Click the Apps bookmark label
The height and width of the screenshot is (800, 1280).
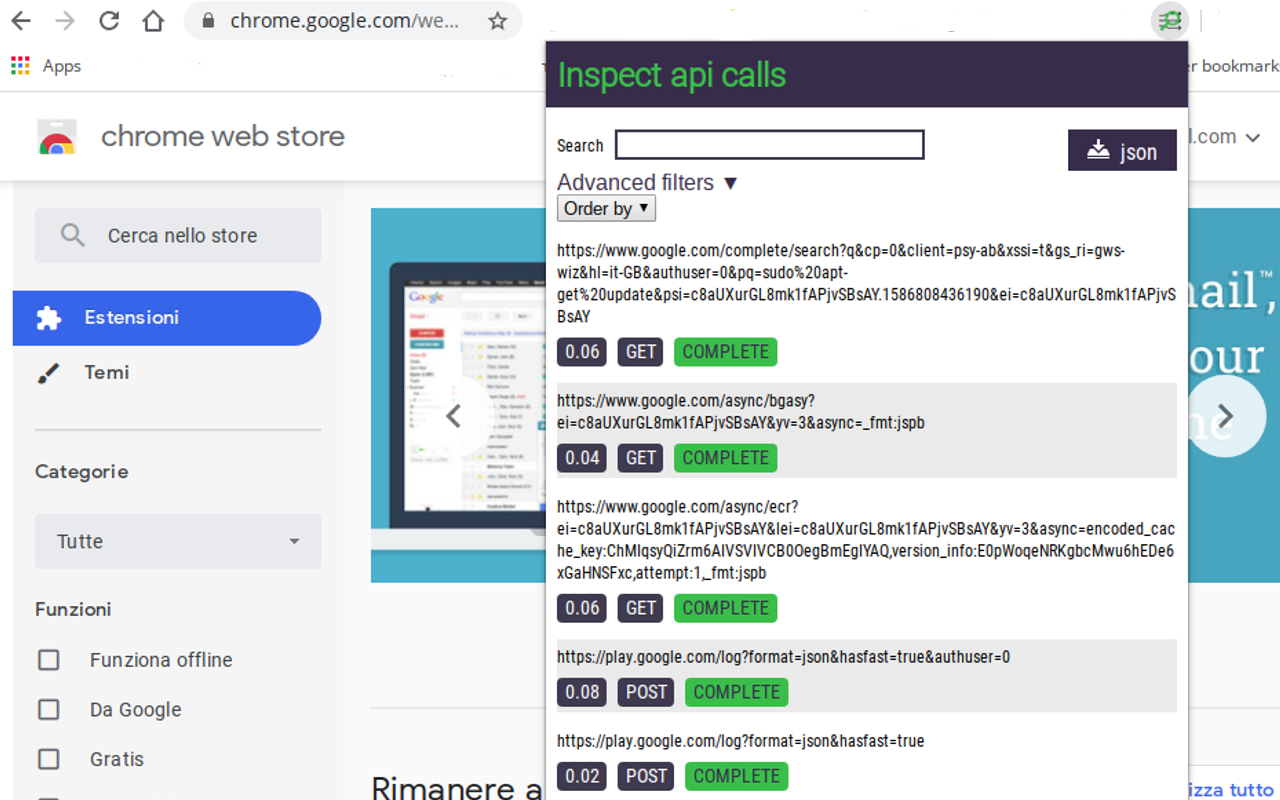[x=62, y=66]
